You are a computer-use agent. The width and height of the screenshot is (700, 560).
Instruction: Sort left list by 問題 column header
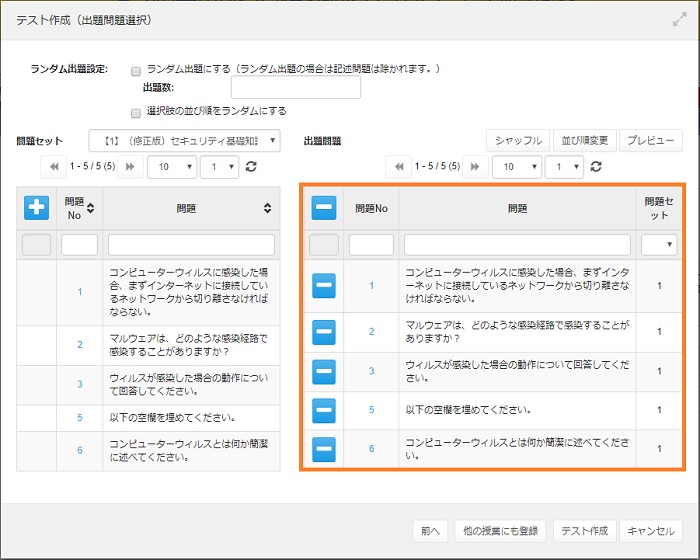267,208
